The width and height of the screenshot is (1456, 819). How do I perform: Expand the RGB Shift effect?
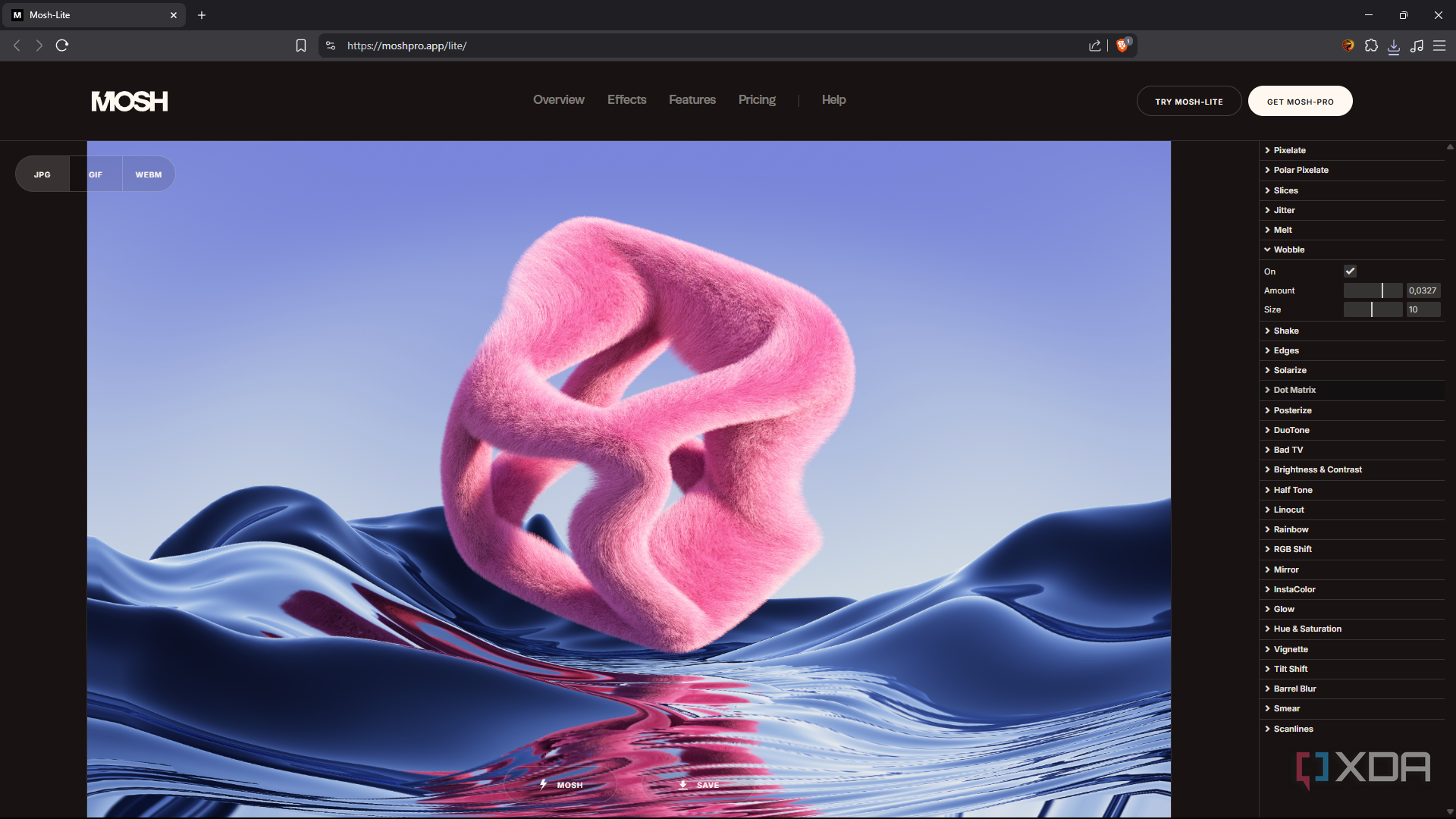(1351, 549)
